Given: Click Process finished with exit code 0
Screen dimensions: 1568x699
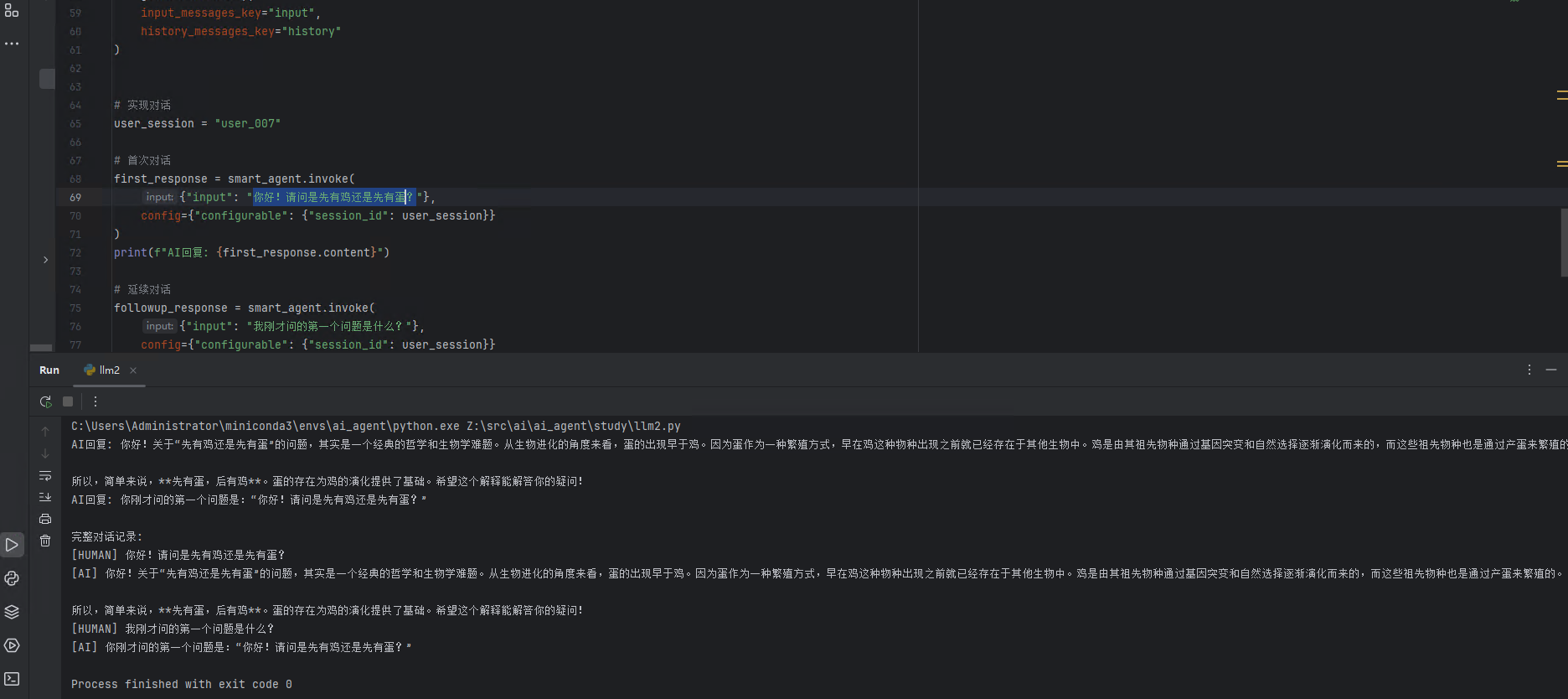Looking at the screenshot, I should [182, 685].
